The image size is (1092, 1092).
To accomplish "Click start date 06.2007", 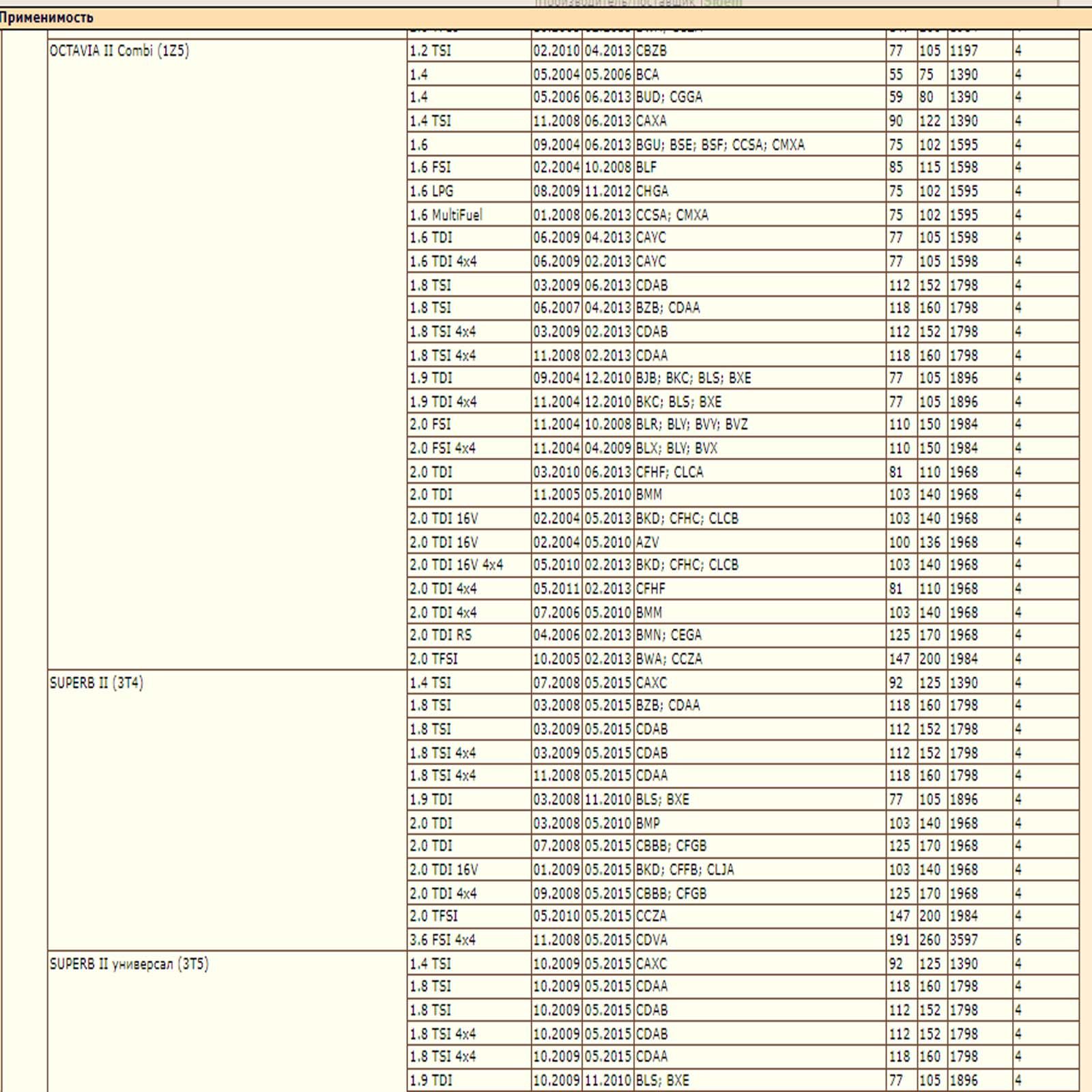I will click(556, 308).
